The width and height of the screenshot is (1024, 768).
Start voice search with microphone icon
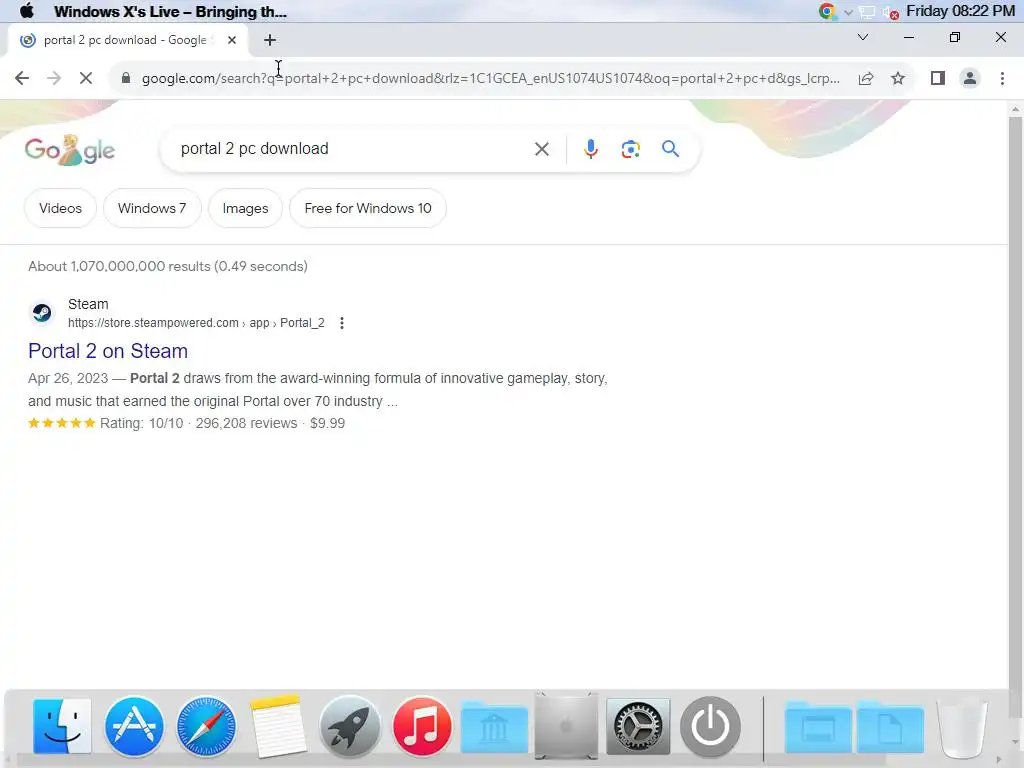pyautogui.click(x=590, y=149)
